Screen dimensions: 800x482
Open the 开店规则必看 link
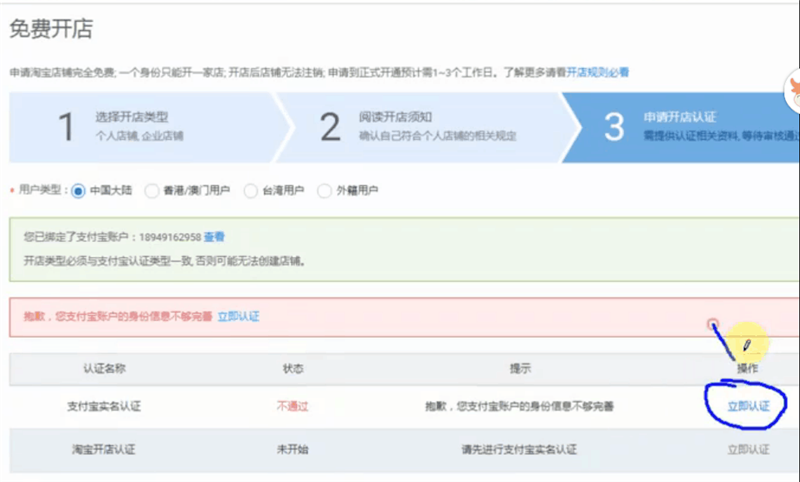pos(597,72)
